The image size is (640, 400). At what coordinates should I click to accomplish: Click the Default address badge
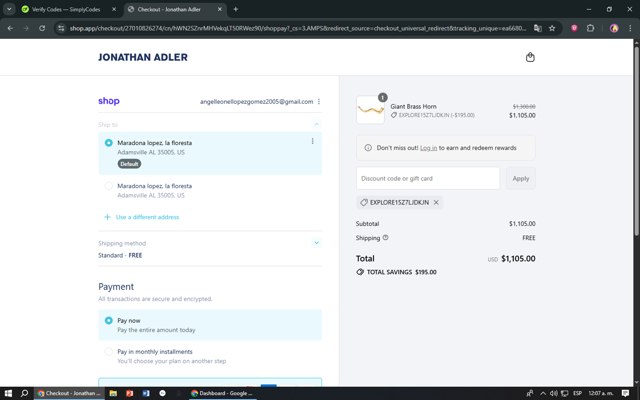(x=129, y=164)
